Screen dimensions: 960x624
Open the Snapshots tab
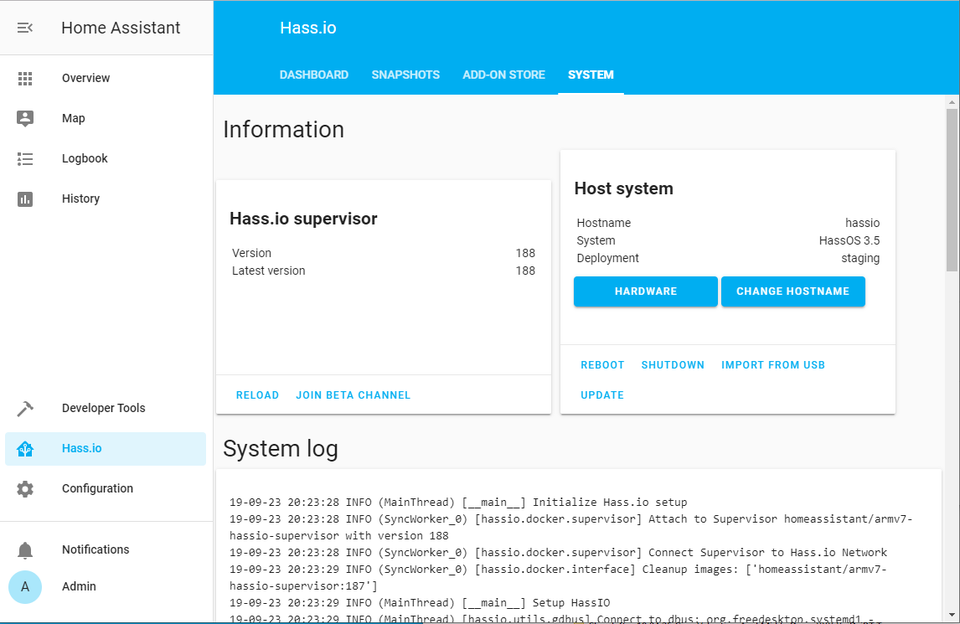[405, 75]
